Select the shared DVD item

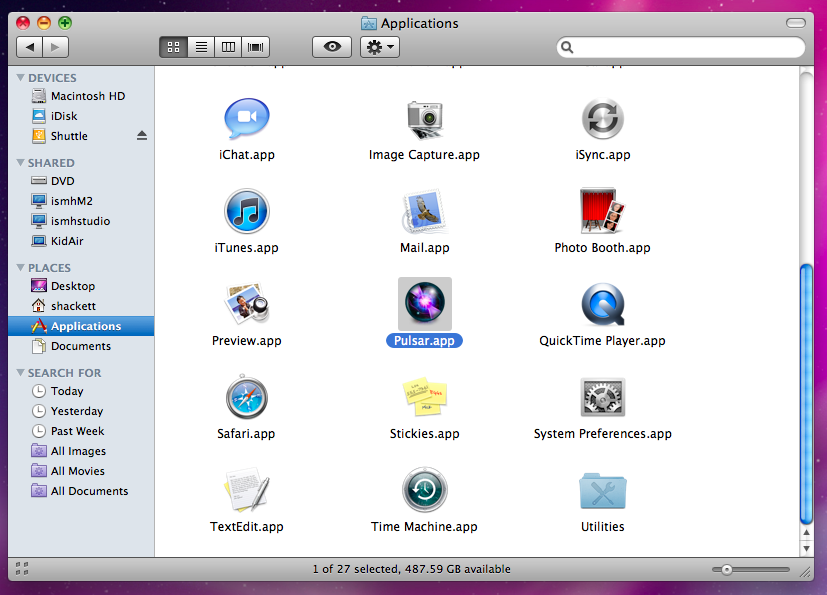coord(81,181)
